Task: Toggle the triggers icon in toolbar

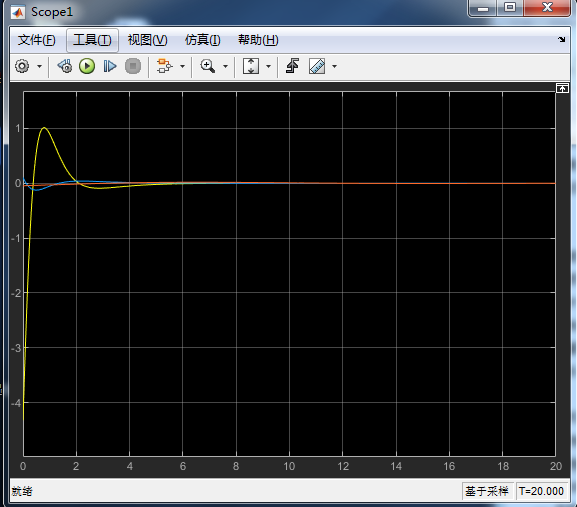Action: (x=293, y=67)
